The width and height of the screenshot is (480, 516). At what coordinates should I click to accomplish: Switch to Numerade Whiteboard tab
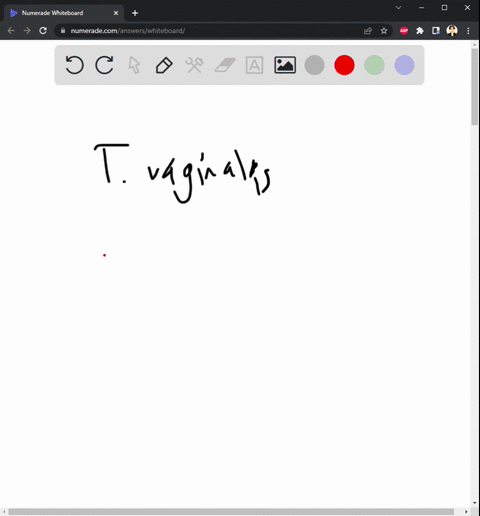[63, 13]
